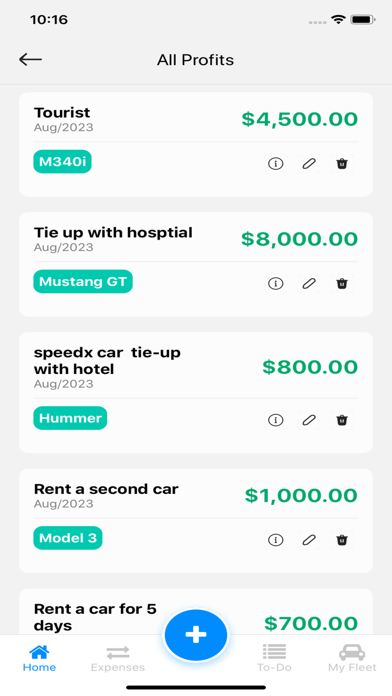This screenshot has width=392, height=696.
Task: Switch to the Expenses tab
Action: click(118, 659)
